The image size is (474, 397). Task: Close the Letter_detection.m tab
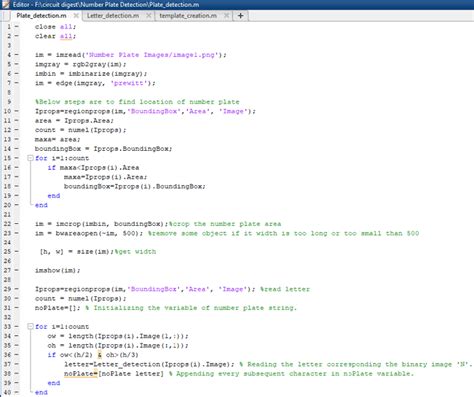coord(149,16)
